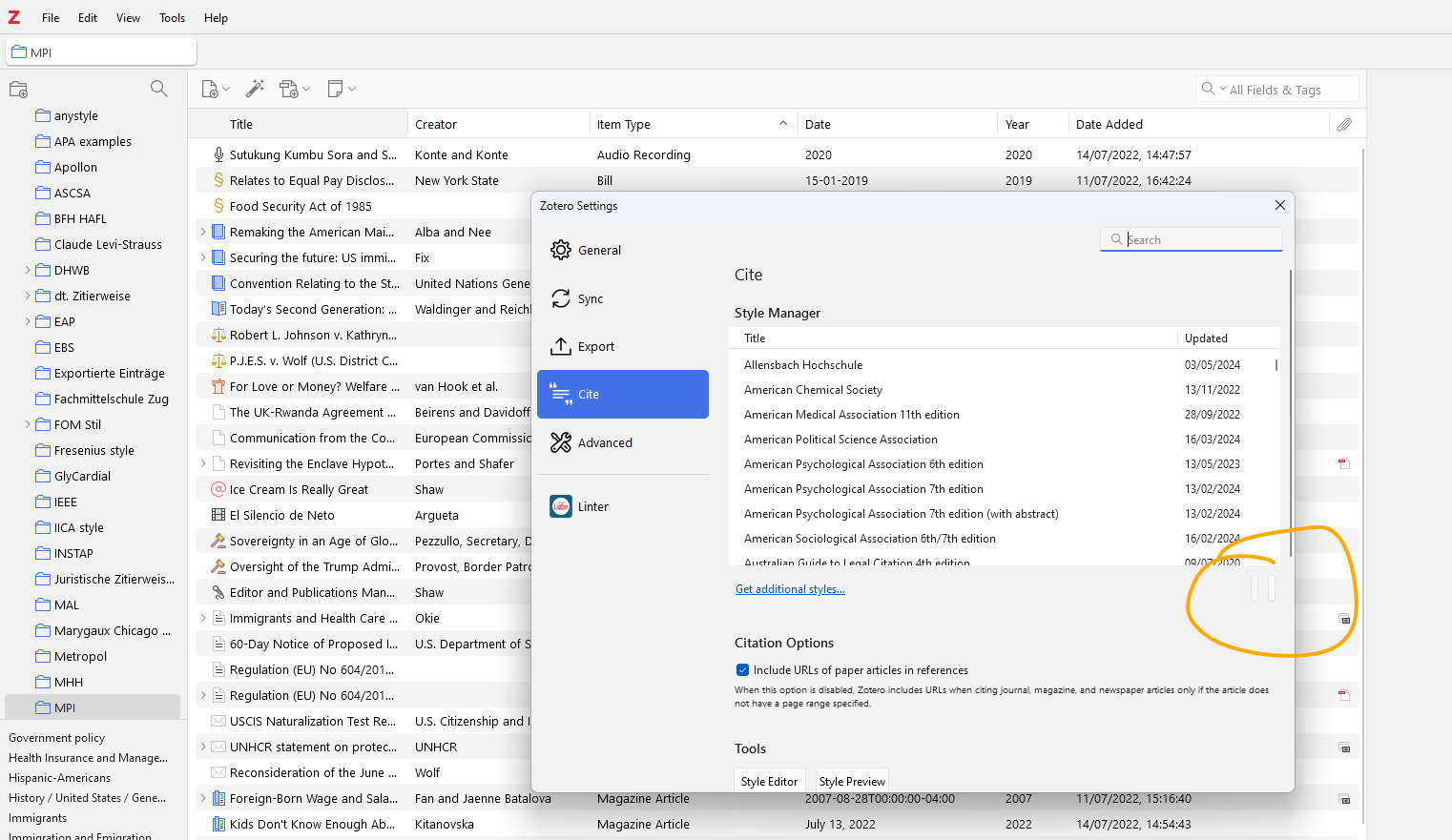1452x840 pixels.
Task: Click the Zotero Z logo icon
Action: (x=14, y=17)
